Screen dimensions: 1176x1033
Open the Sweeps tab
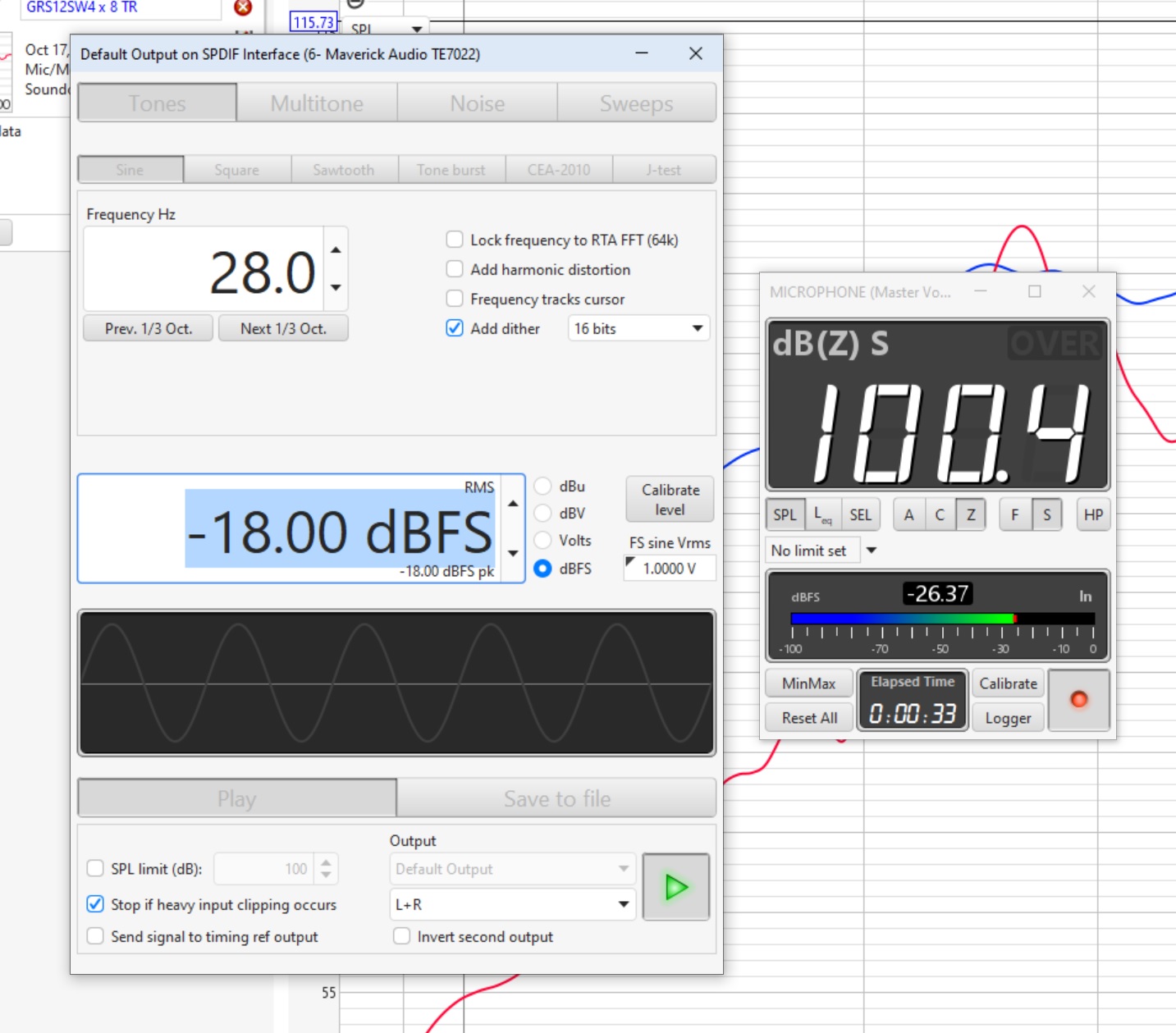coord(636,103)
